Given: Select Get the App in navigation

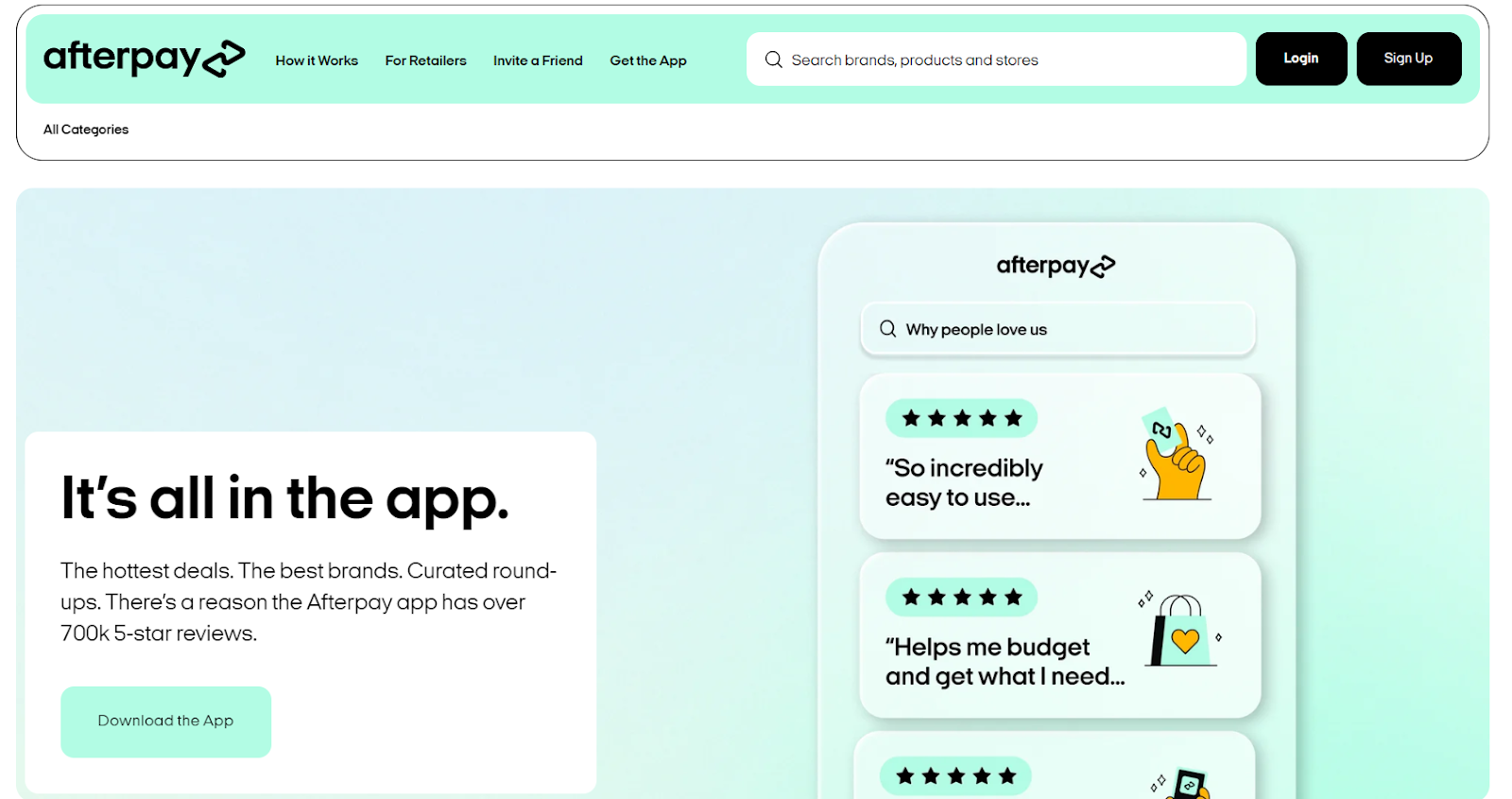Looking at the screenshot, I should click(x=648, y=61).
